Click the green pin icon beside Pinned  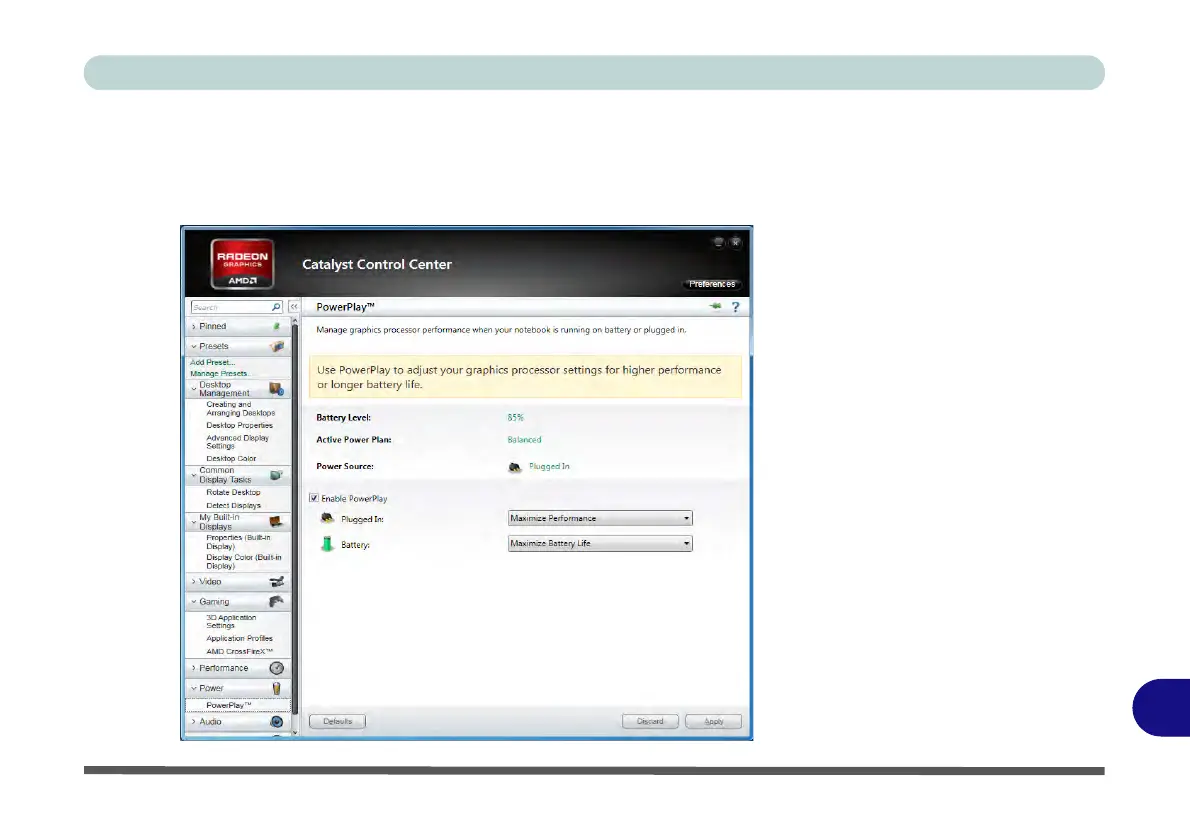(x=276, y=326)
